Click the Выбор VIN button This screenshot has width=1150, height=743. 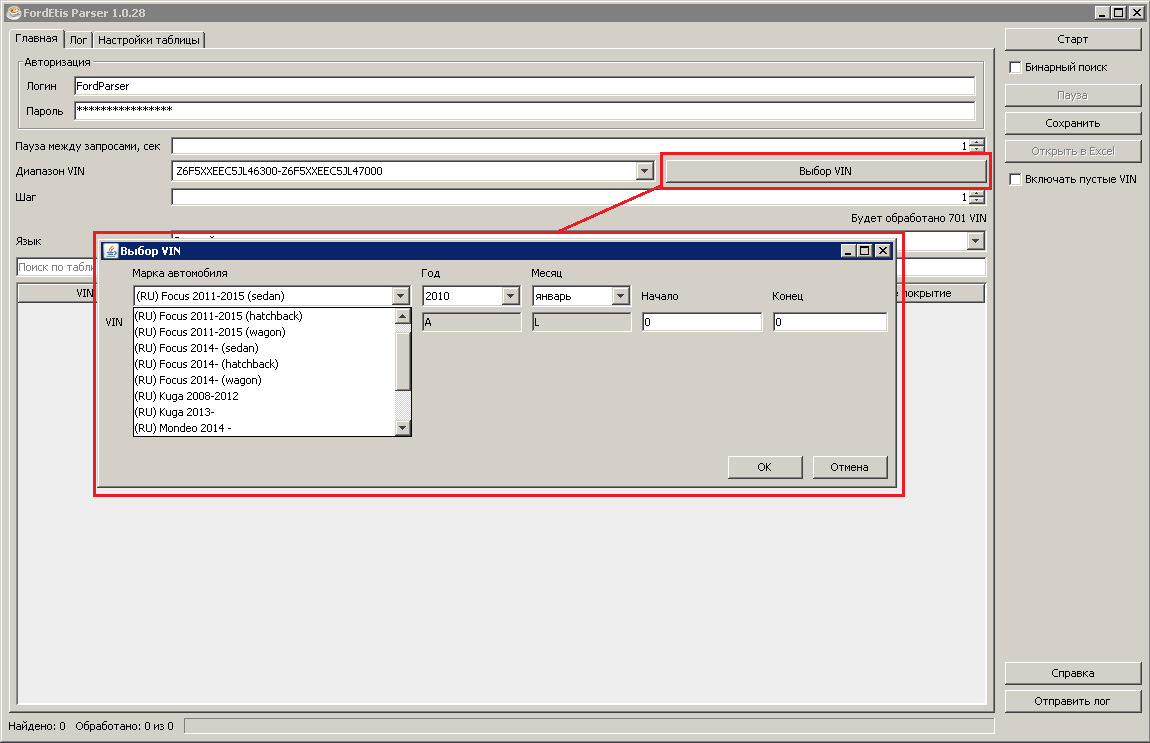click(x=825, y=171)
